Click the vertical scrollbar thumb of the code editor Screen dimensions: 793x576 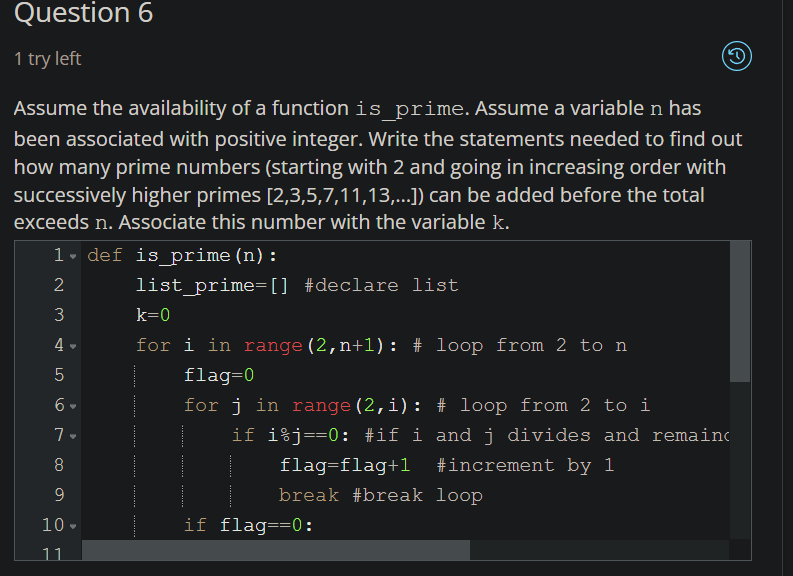[740, 312]
